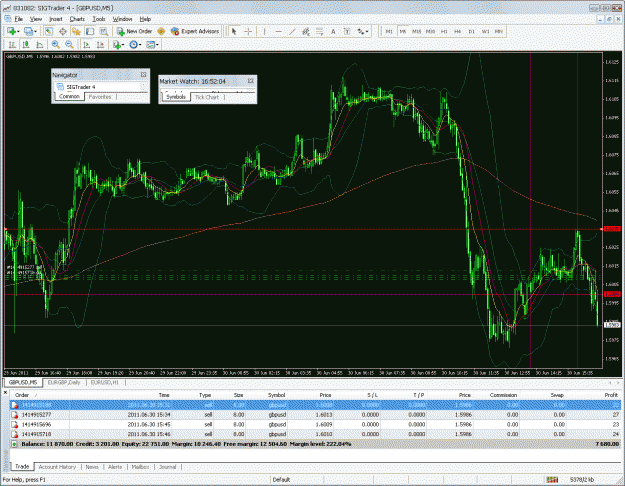
Task: Select the trendline drawing tool
Action: [292, 31]
